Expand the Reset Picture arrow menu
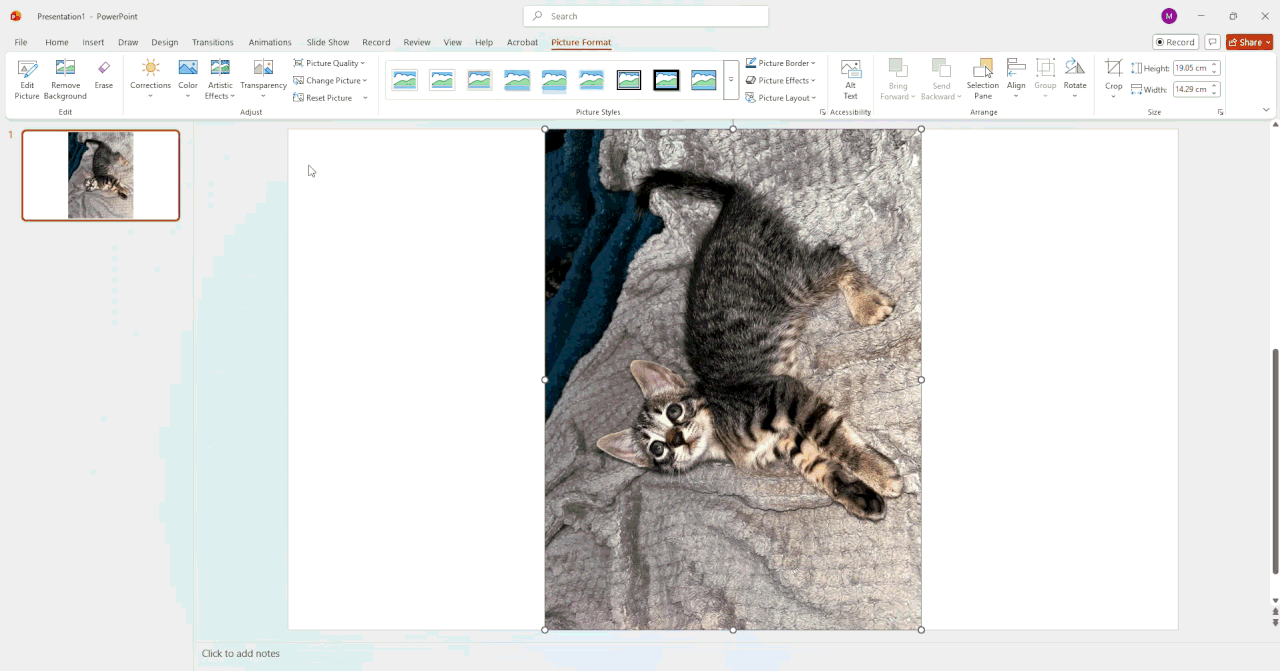The image size is (1280, 671). [365, 98]
